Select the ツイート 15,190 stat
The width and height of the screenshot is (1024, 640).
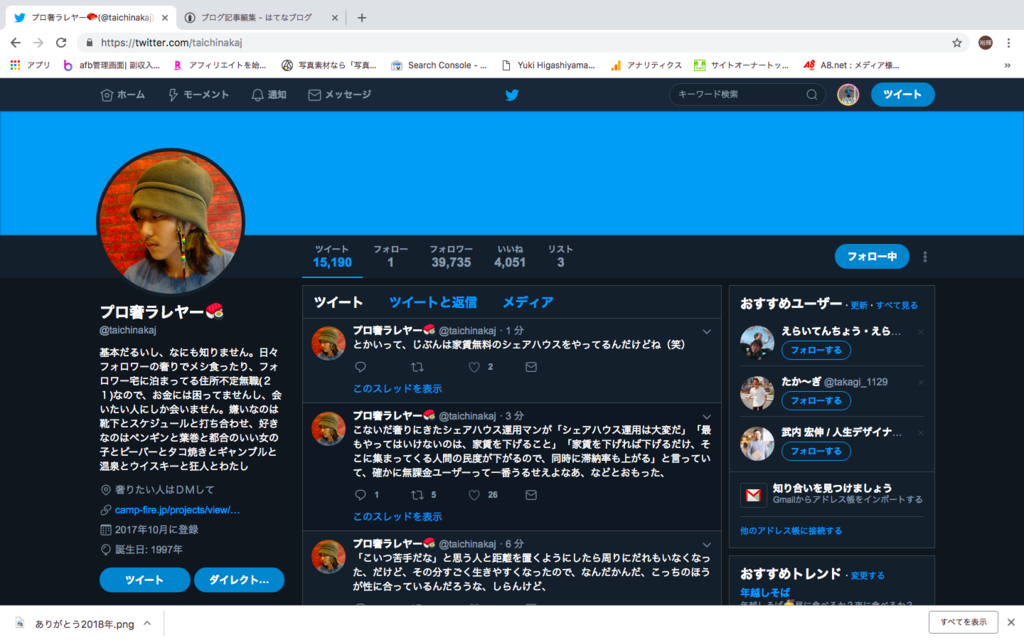click(332, 257)
